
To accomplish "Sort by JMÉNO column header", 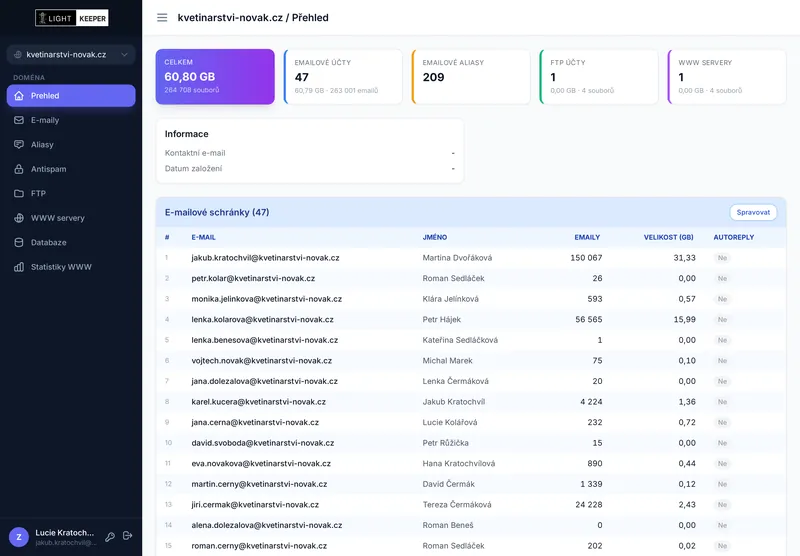I will (435, 237).
